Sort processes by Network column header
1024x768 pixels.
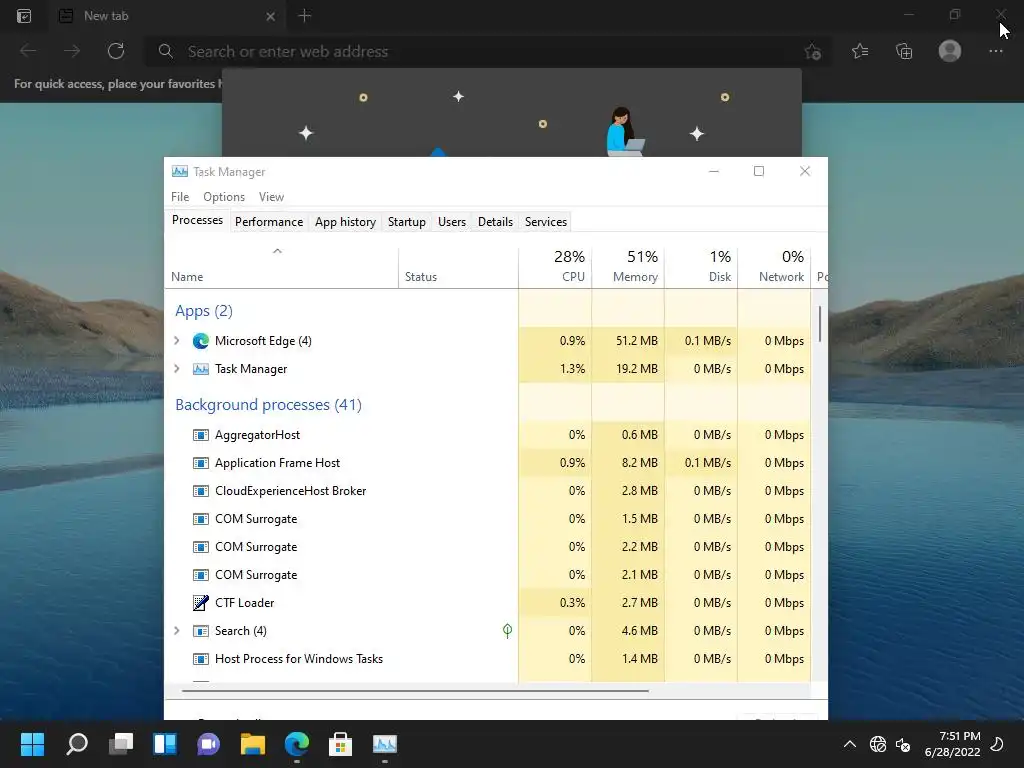(x=774, y=267)
